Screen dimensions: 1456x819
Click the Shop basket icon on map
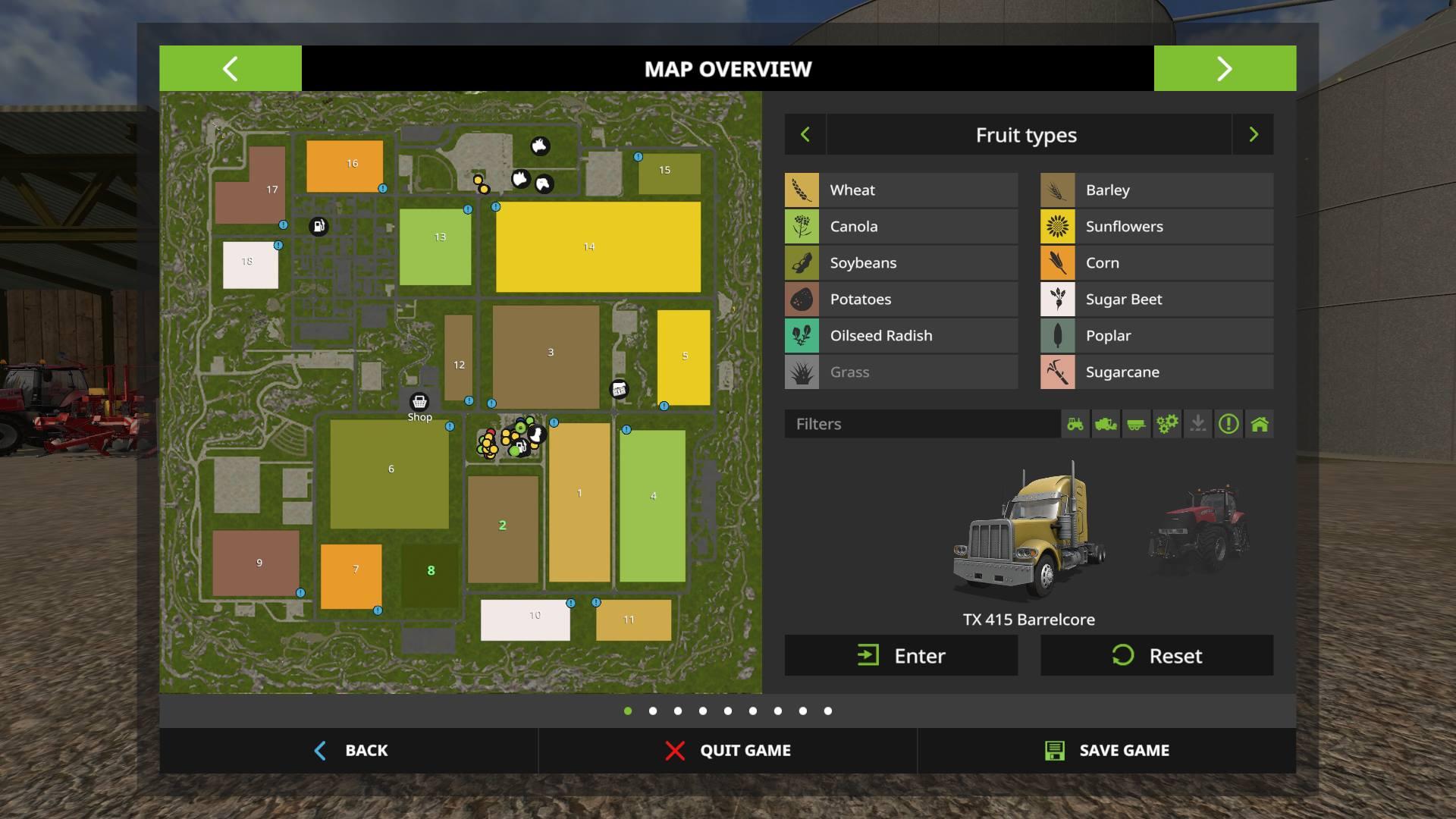[x=419, y=402]
